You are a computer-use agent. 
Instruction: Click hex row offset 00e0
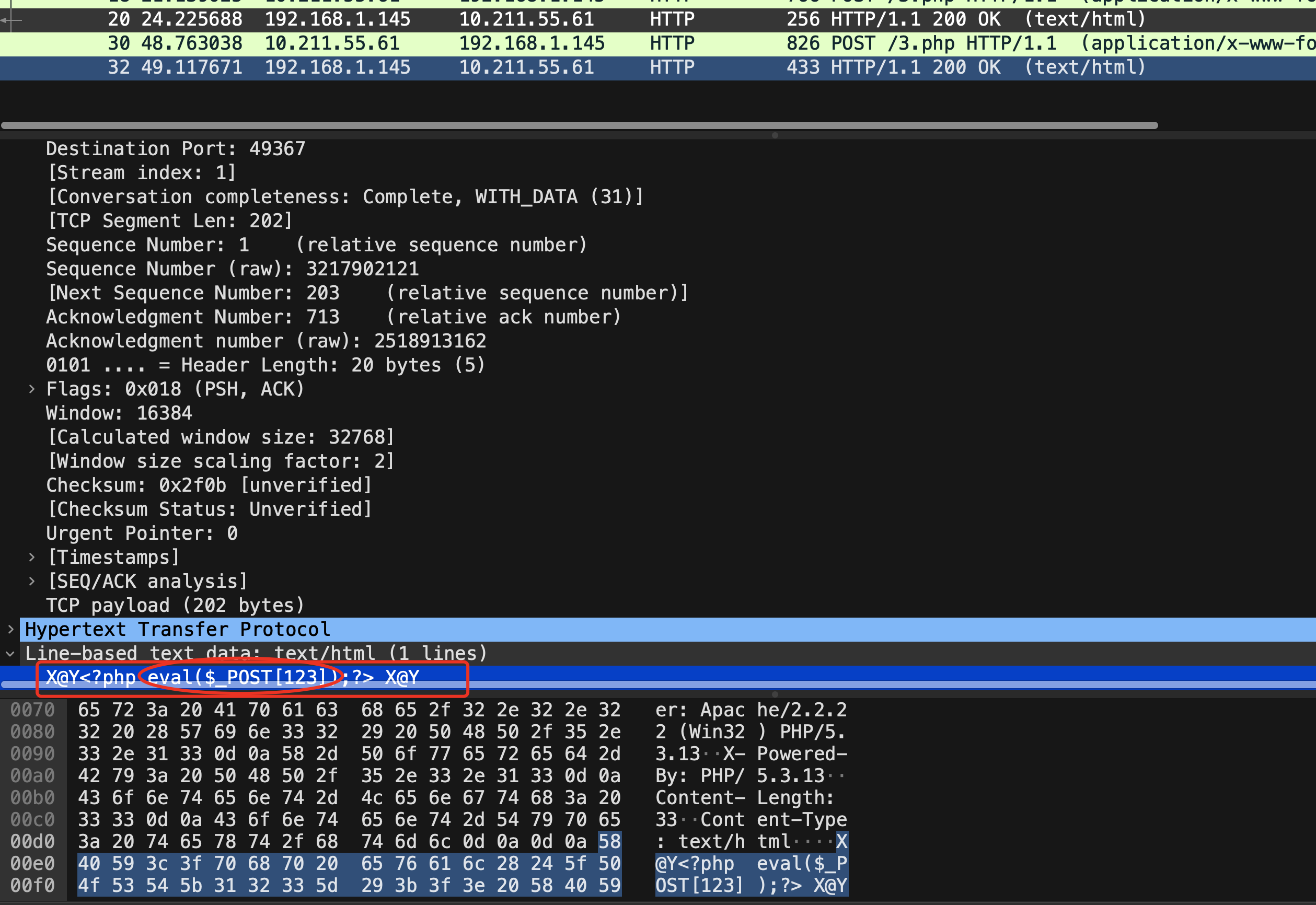32,864
